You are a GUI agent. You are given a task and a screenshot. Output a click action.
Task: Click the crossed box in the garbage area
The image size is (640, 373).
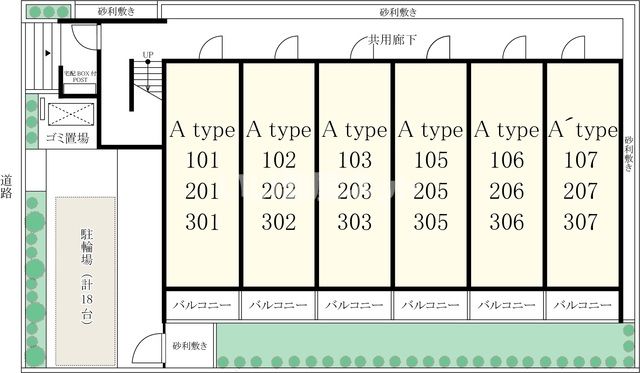71,114
